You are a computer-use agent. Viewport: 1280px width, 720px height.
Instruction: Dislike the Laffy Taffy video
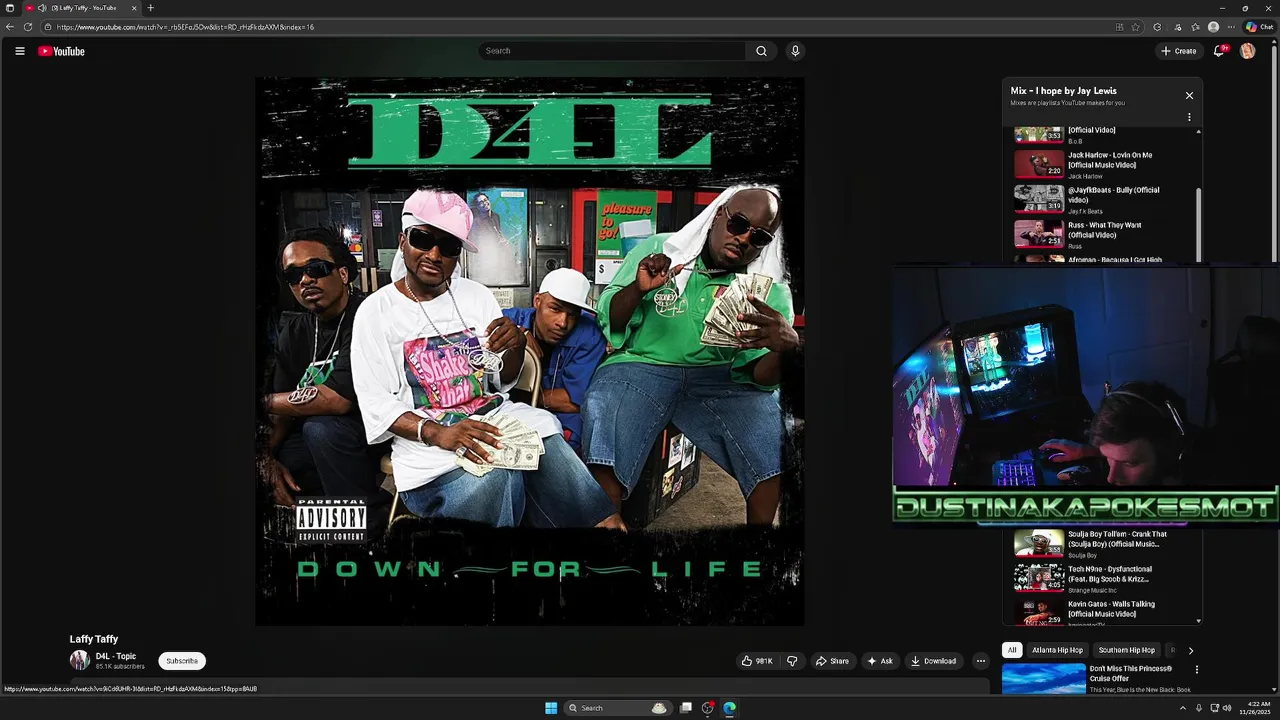[792, 661]
